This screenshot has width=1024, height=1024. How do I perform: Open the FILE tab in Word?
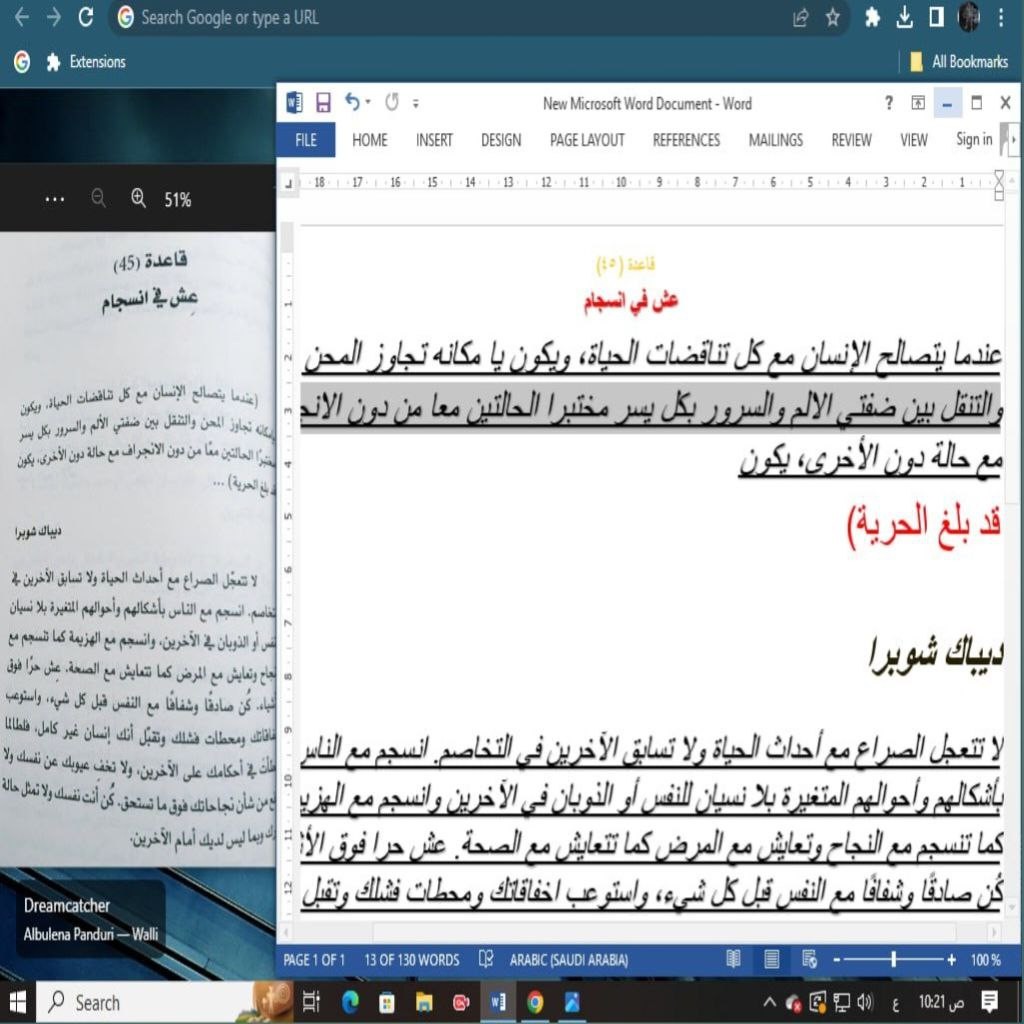[306, 140]
